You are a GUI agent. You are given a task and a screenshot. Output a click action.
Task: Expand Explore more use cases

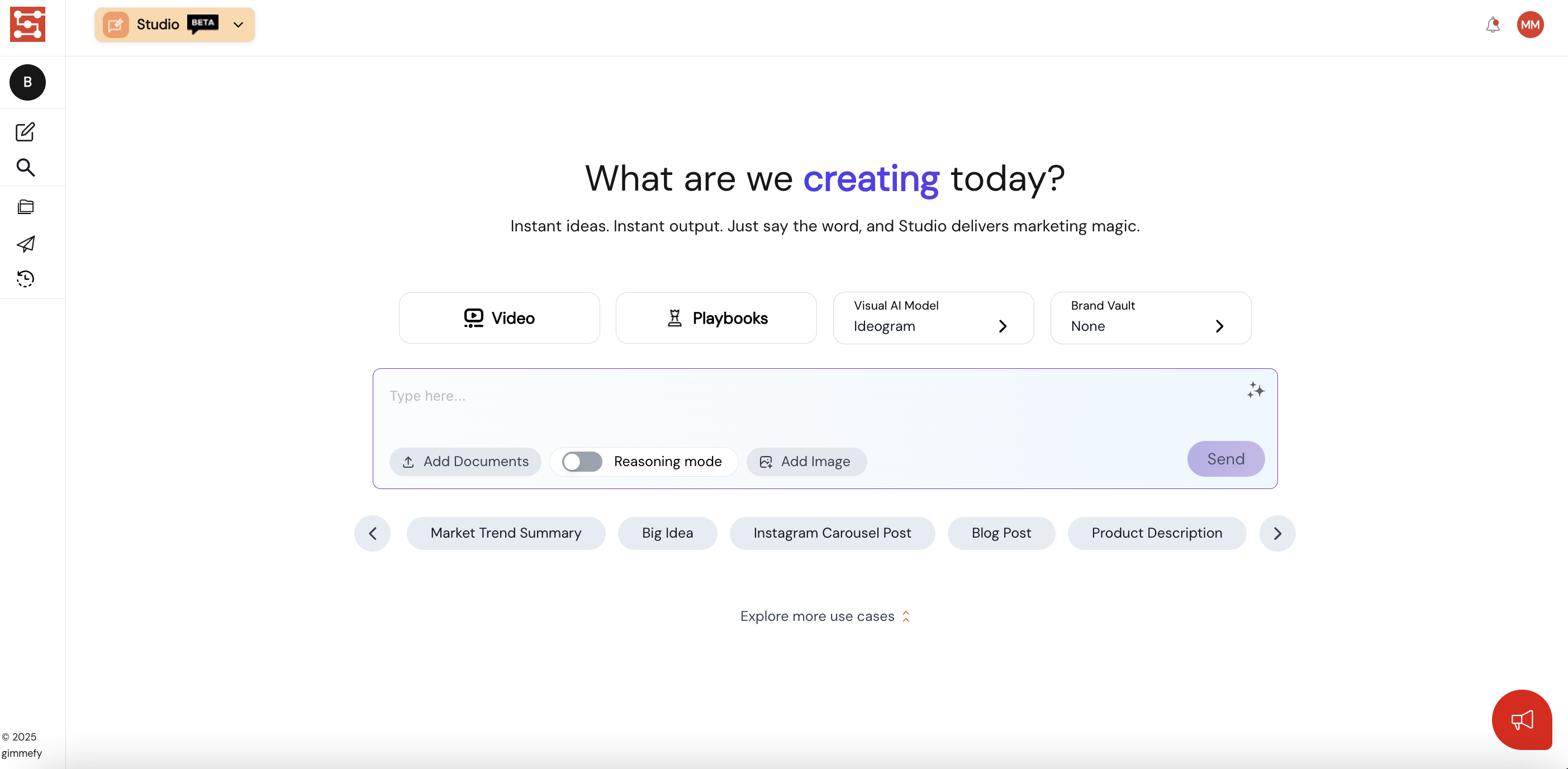(824, 616)
